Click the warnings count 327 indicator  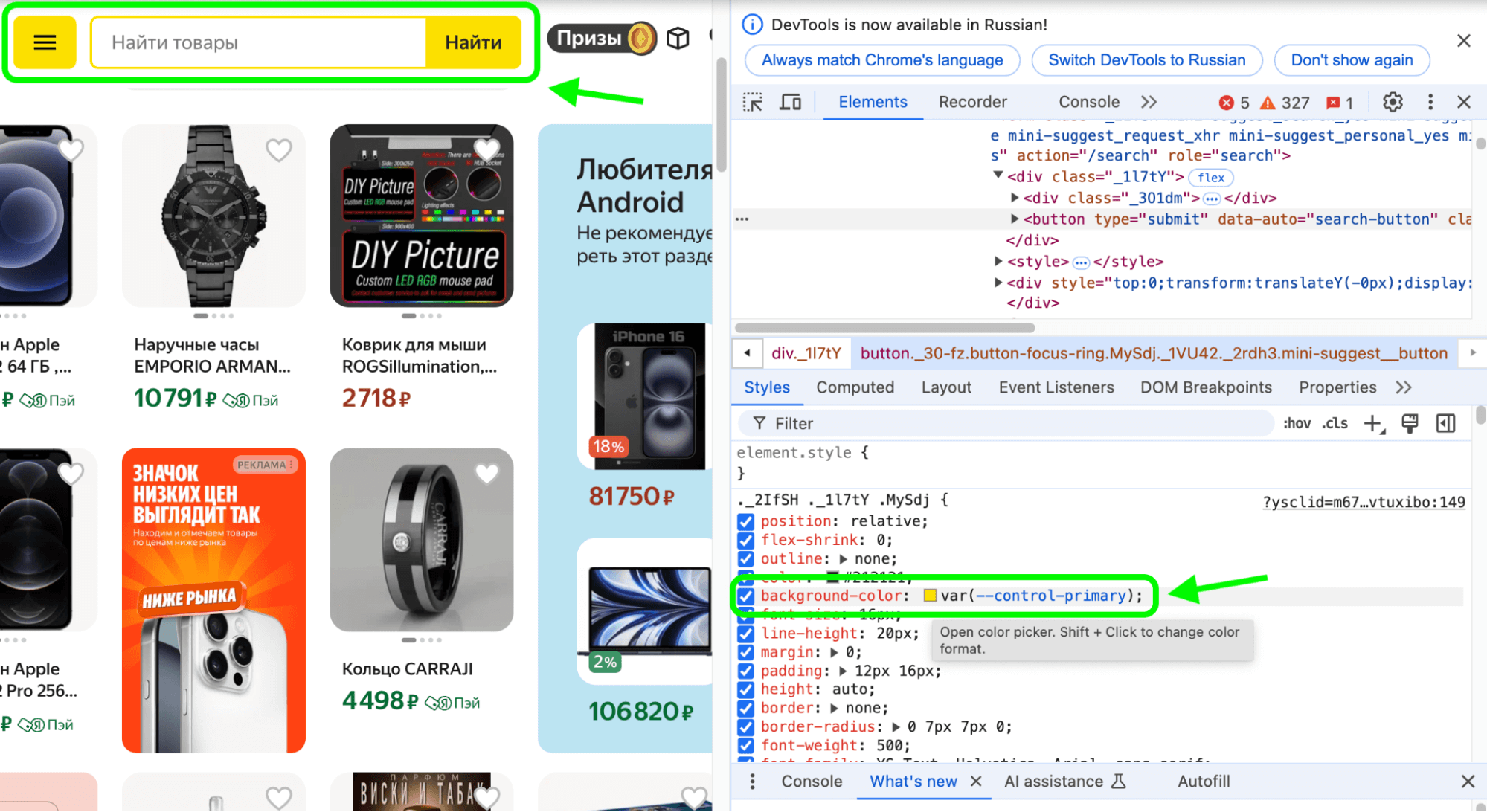[1285, 103]
